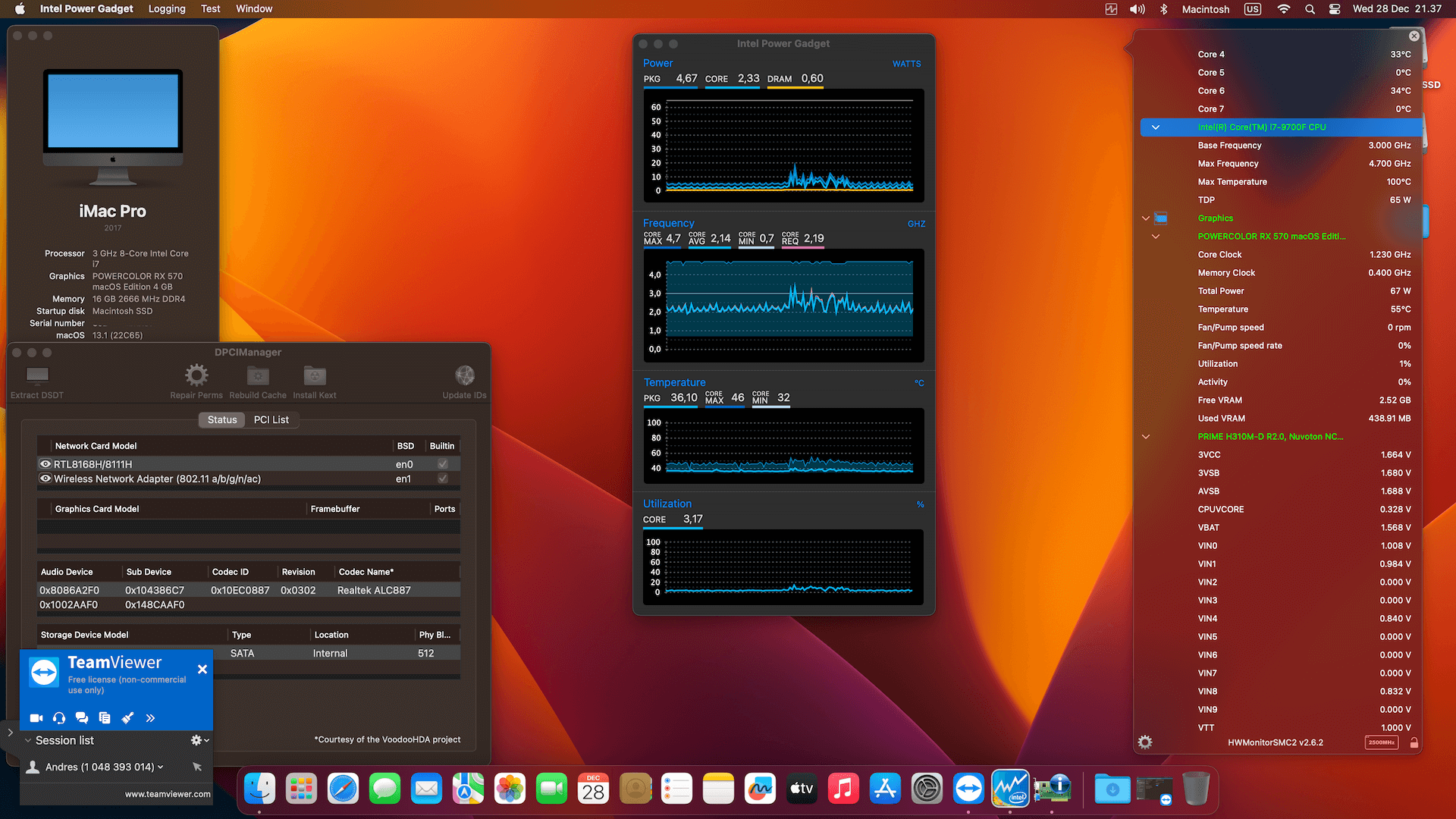Expand more TeamViewer tools double-chevron
Viewport: 1456px width, 819px height.
pos(150,717)
